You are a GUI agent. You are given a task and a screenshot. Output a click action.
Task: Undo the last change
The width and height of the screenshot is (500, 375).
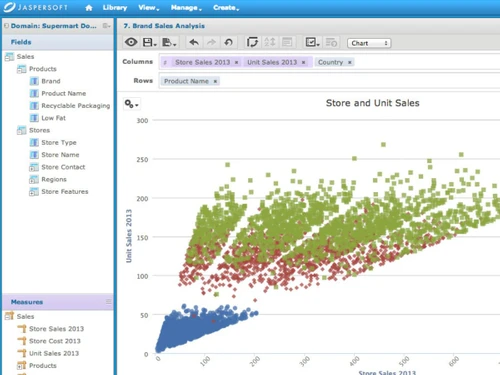click(194, 42)
